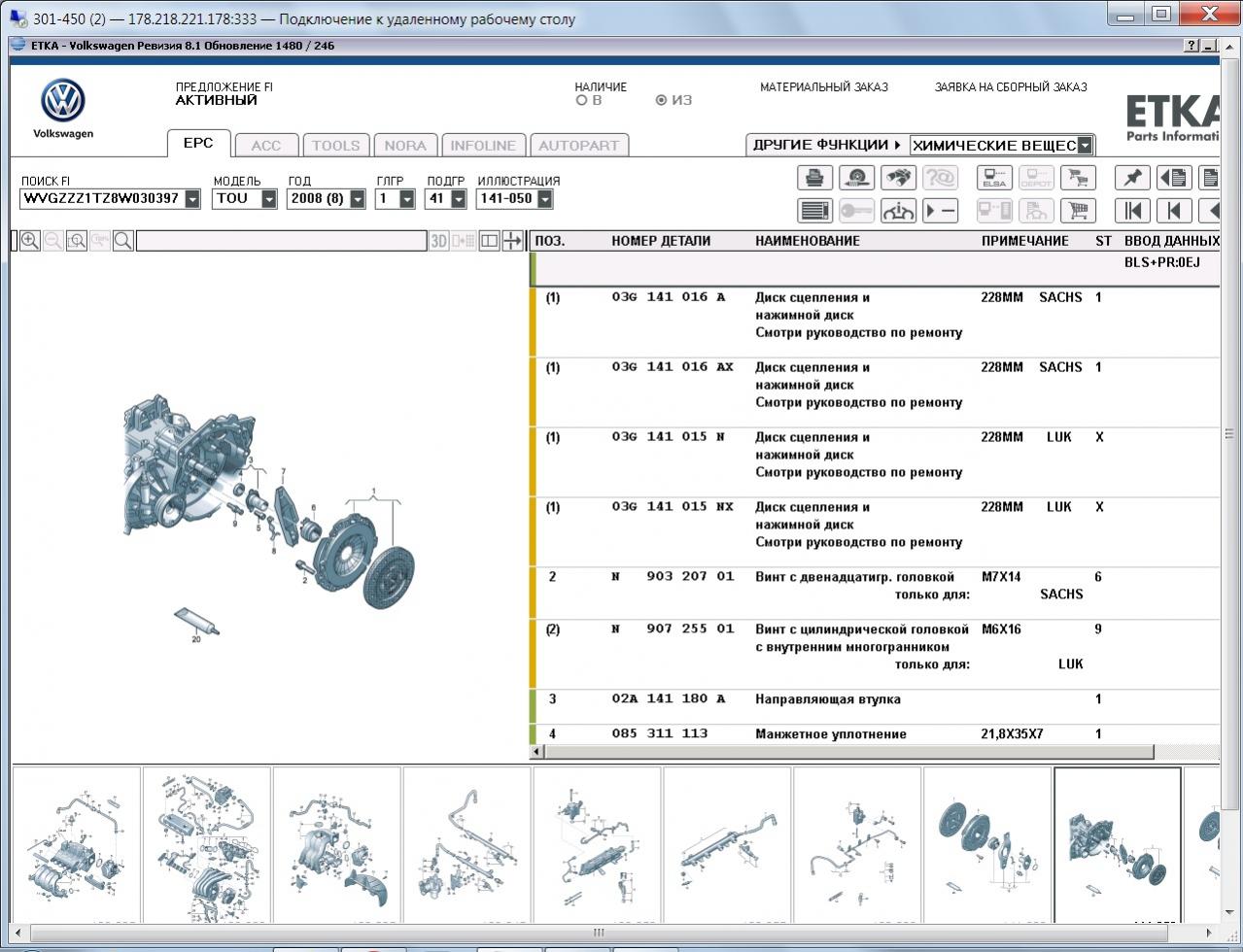Click the arrow and dash icon
The image size is (1243, 952).
940,210
